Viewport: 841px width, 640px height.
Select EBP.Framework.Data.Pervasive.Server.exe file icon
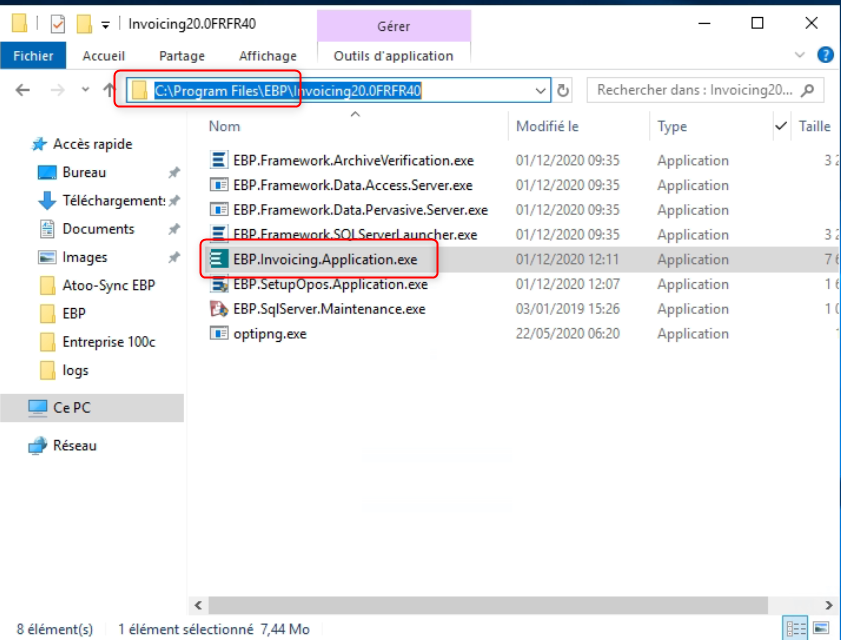[x=218, y=209]
